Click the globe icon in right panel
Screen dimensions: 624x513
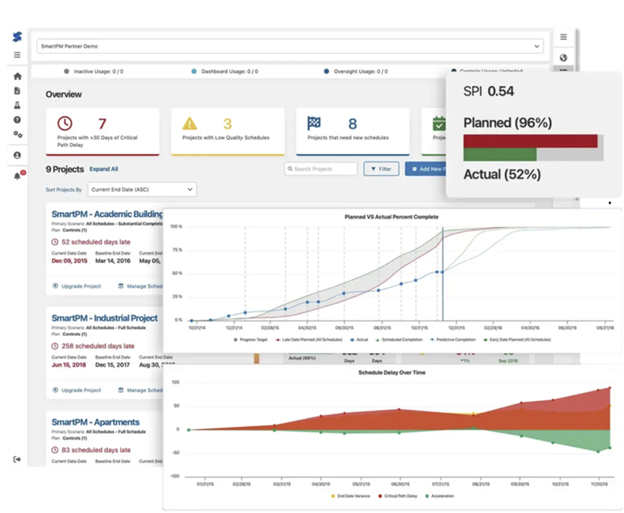pos(564,58)
